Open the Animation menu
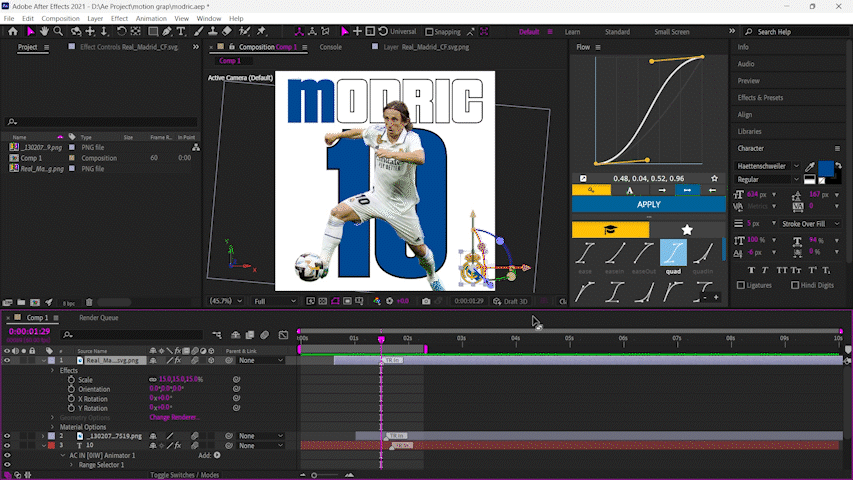 coord(151,19)
